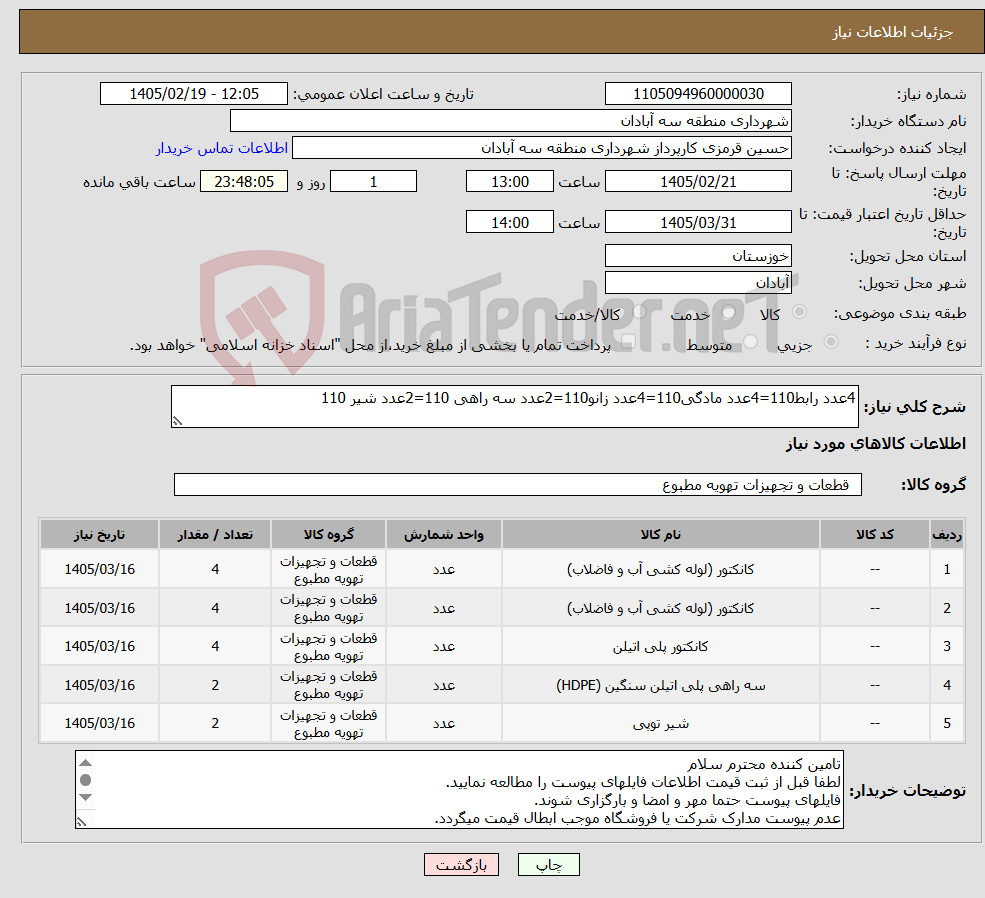Click the remaining time 23:48:05 field
This screenshot has height=898, width=985.
click(x=244, y=181)
